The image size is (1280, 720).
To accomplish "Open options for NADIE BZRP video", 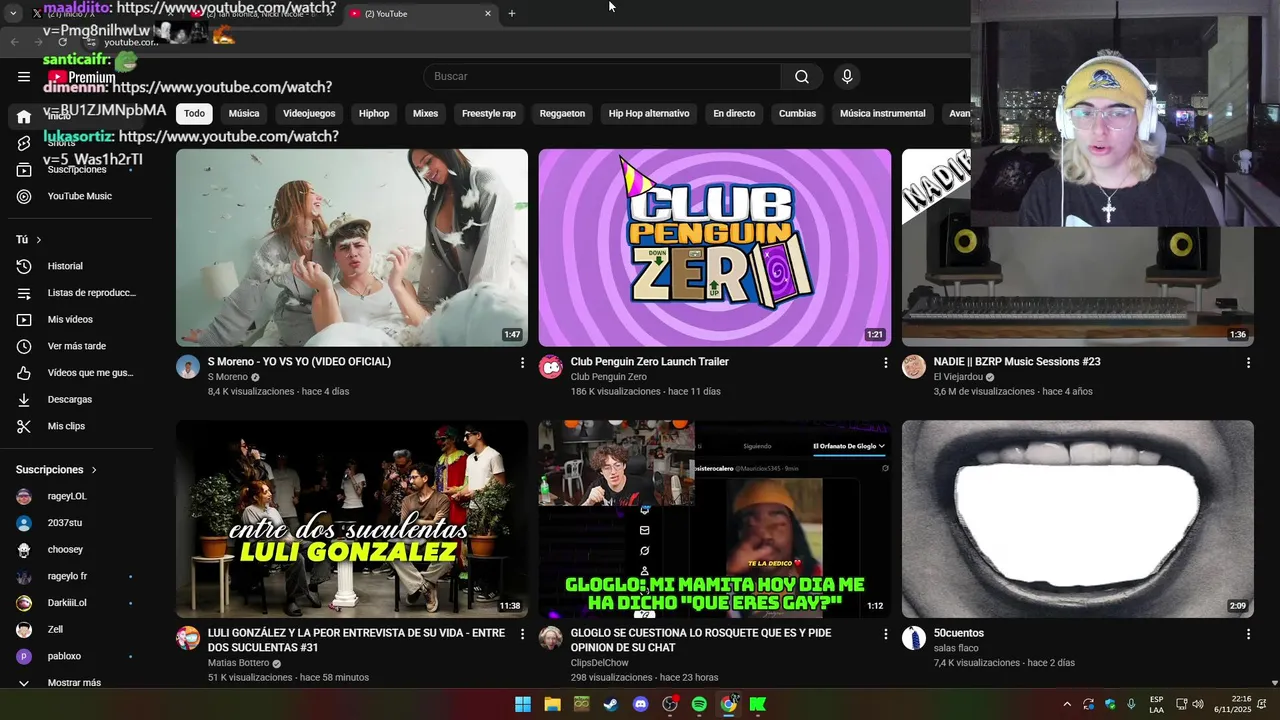I will click(1248, 363).
